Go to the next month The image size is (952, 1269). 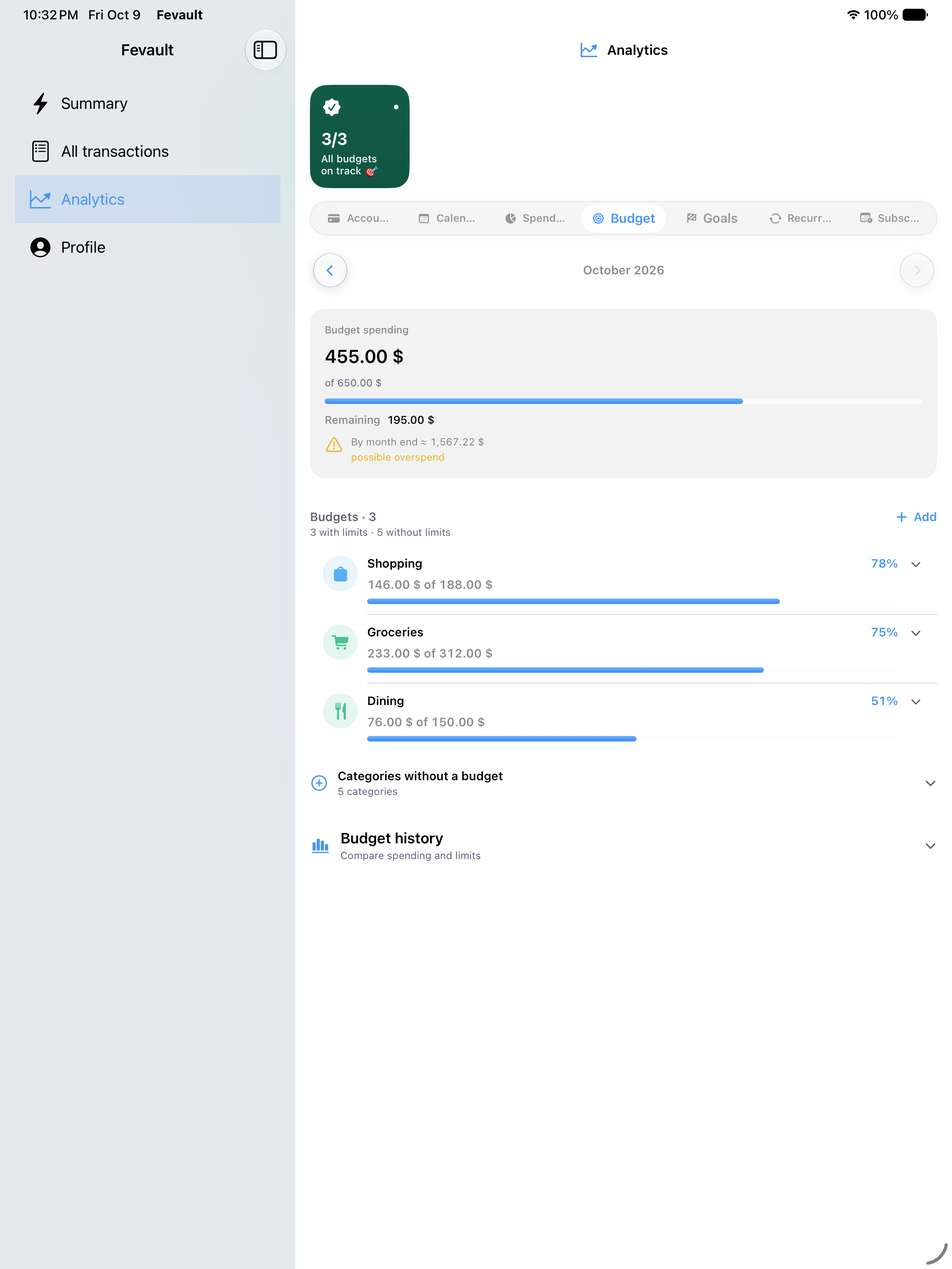click(x=917, y=271)
